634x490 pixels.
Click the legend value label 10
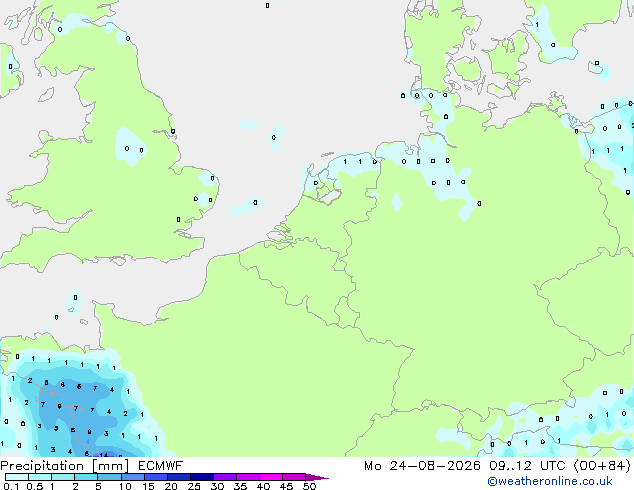(x=125, y=486)
